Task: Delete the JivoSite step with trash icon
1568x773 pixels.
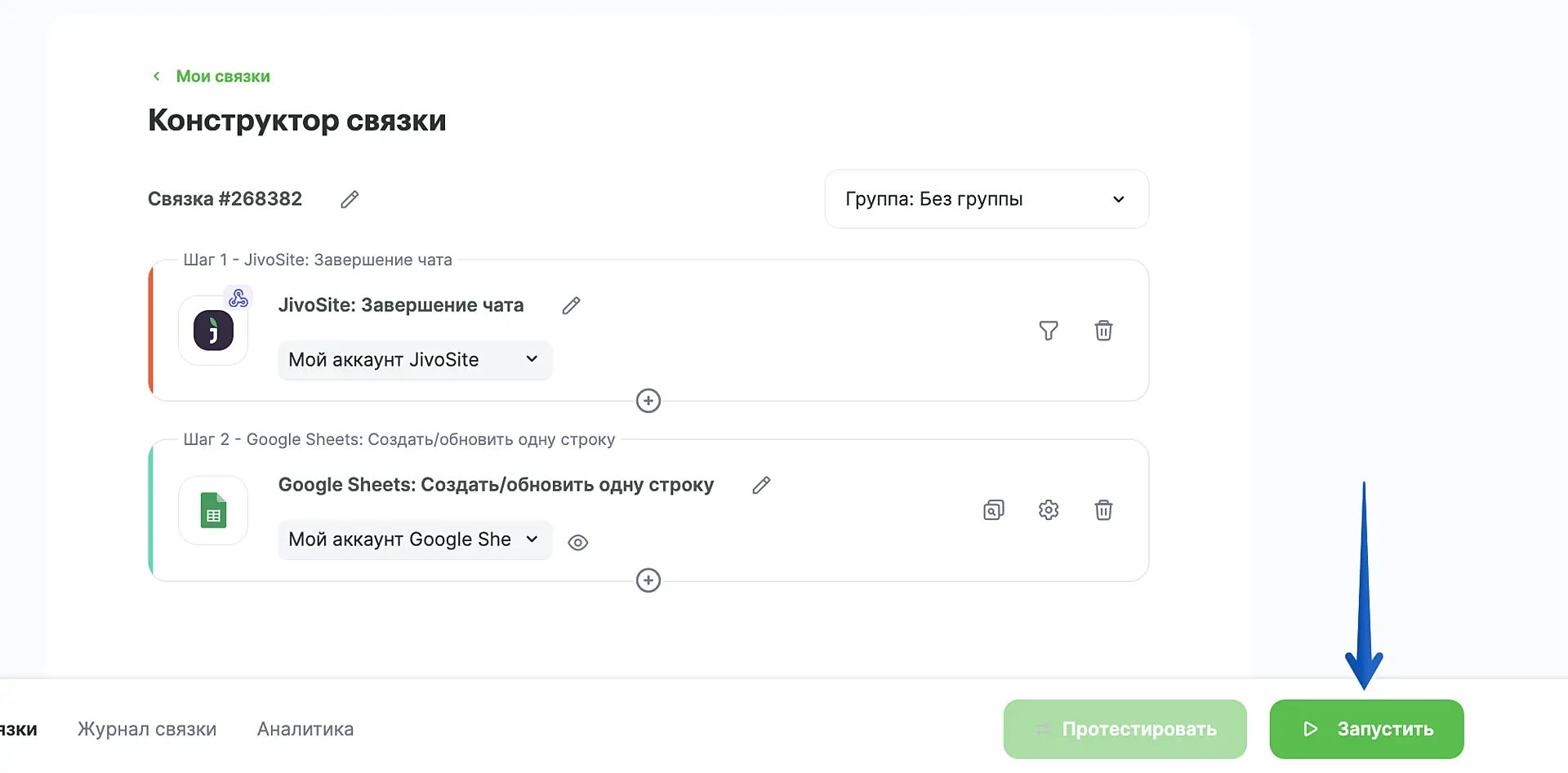Action: pos(1103,331)
